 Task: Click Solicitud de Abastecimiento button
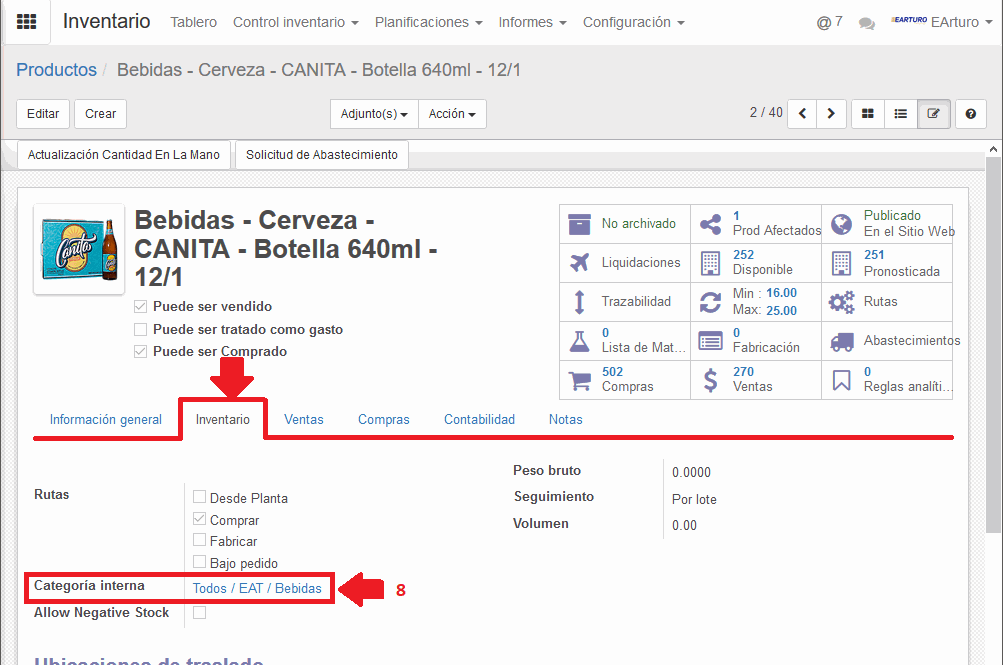pos(322,155)
